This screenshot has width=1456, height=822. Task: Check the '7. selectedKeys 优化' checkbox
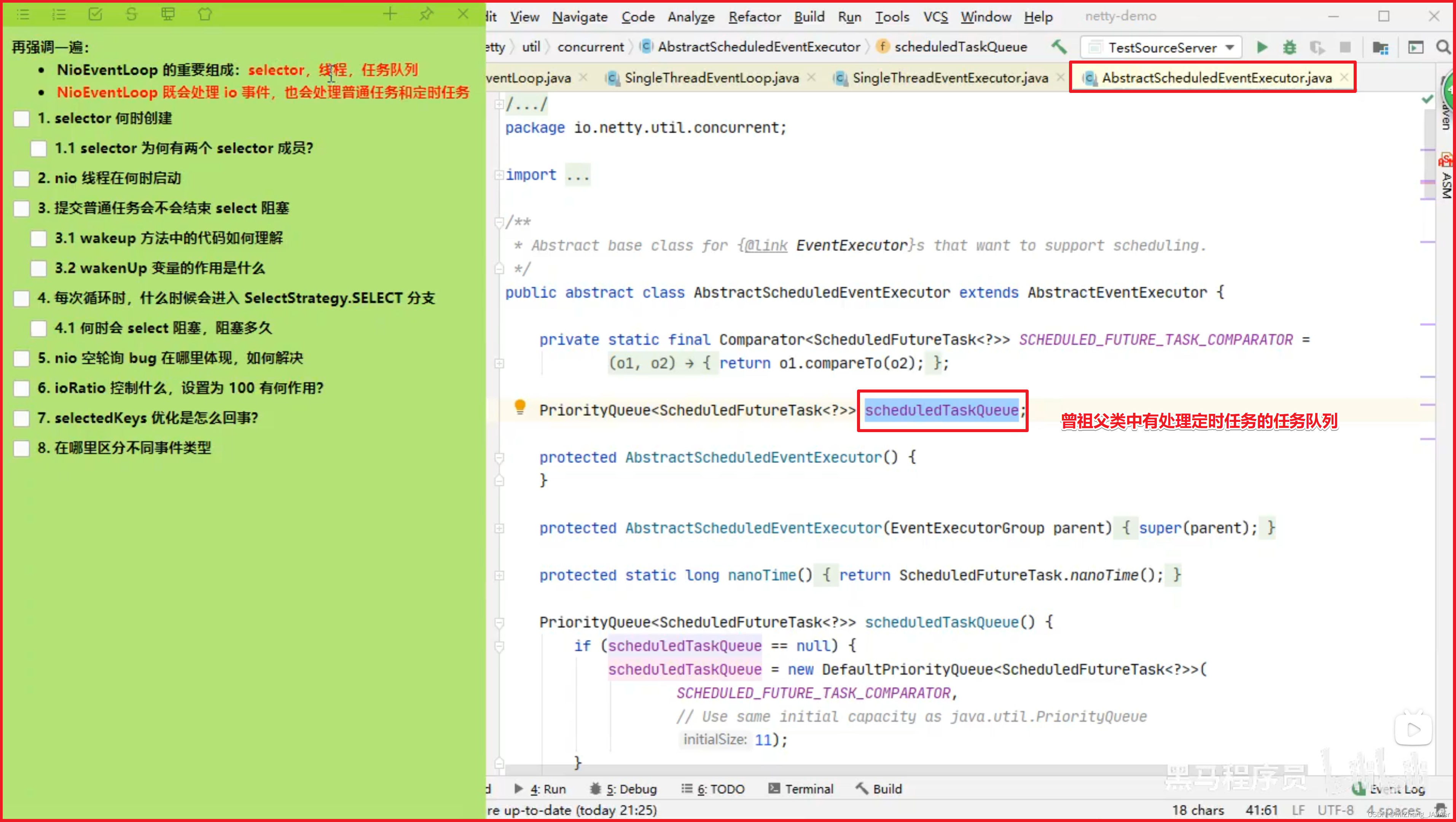point(21,418)
